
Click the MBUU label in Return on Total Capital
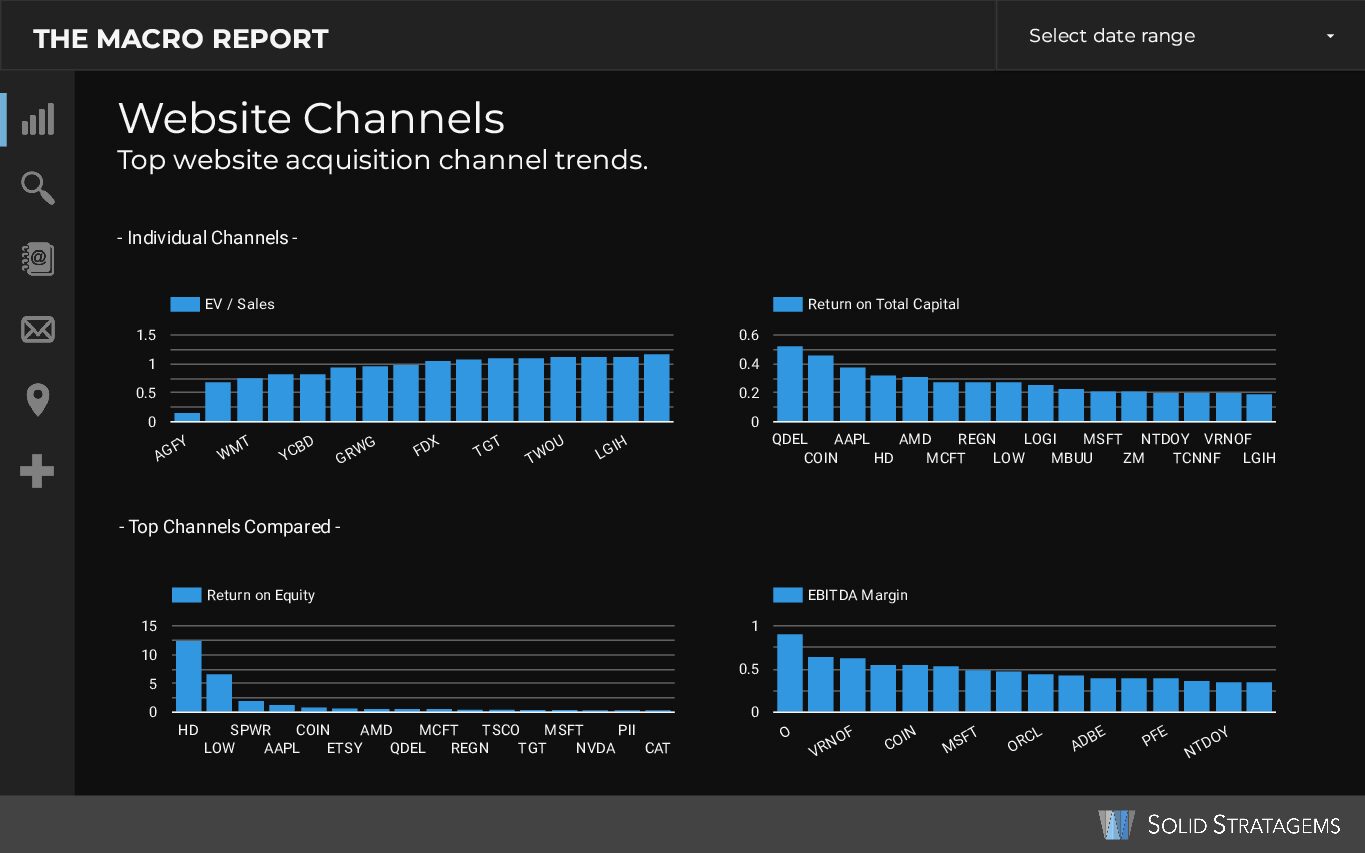coord(1072,458)
